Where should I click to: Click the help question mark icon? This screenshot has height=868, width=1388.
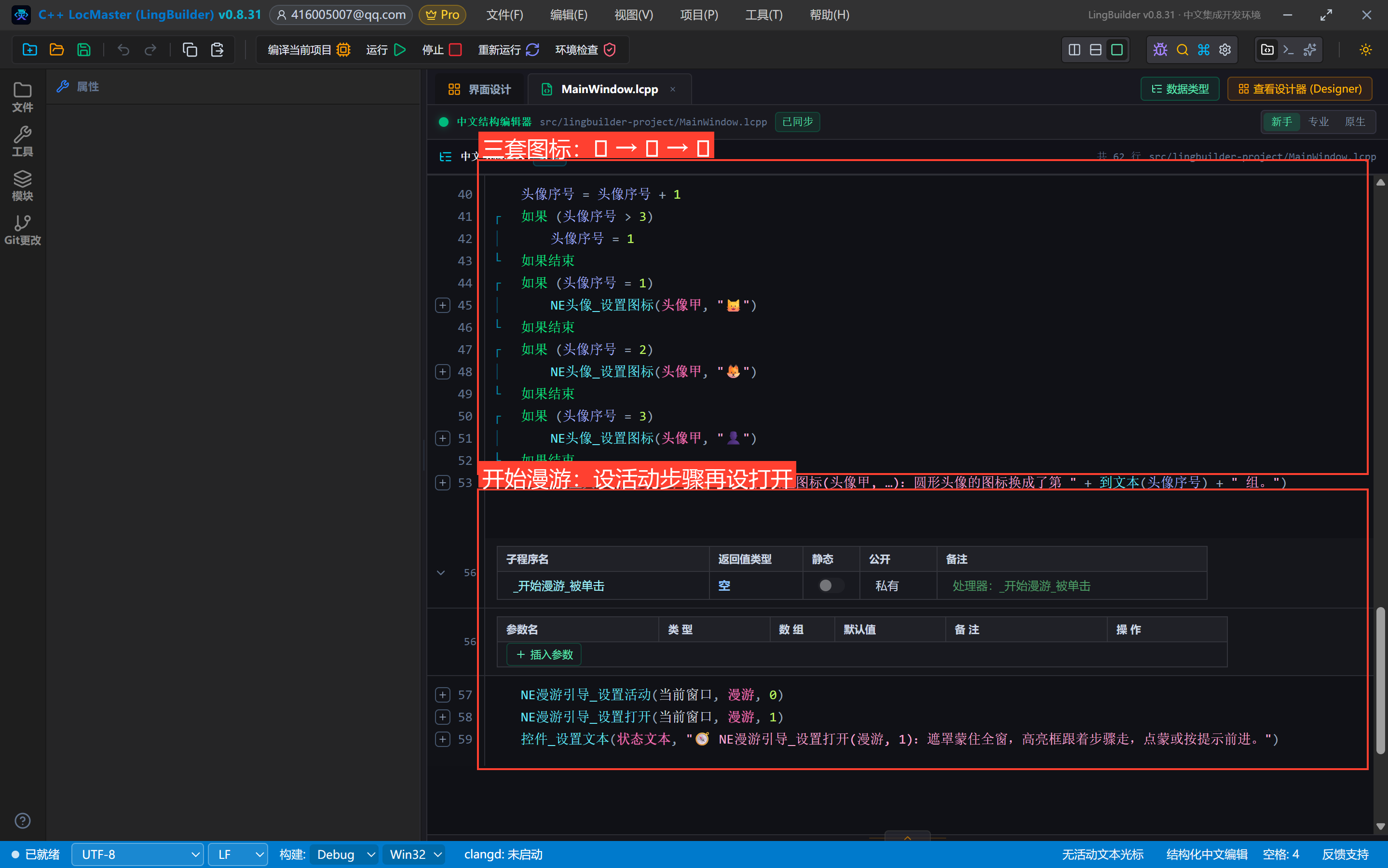click(x=22, y=820)
